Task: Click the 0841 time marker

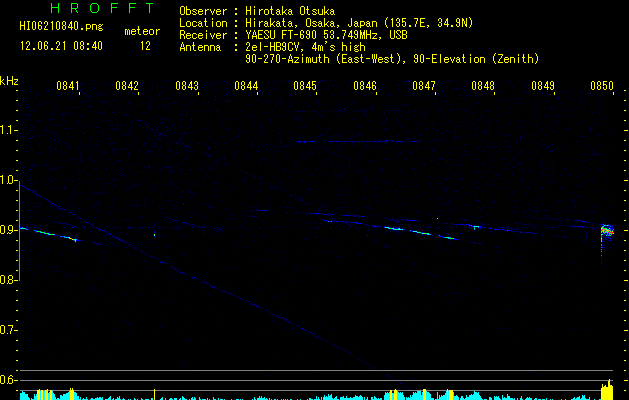Action: click(x=68, y=85)
